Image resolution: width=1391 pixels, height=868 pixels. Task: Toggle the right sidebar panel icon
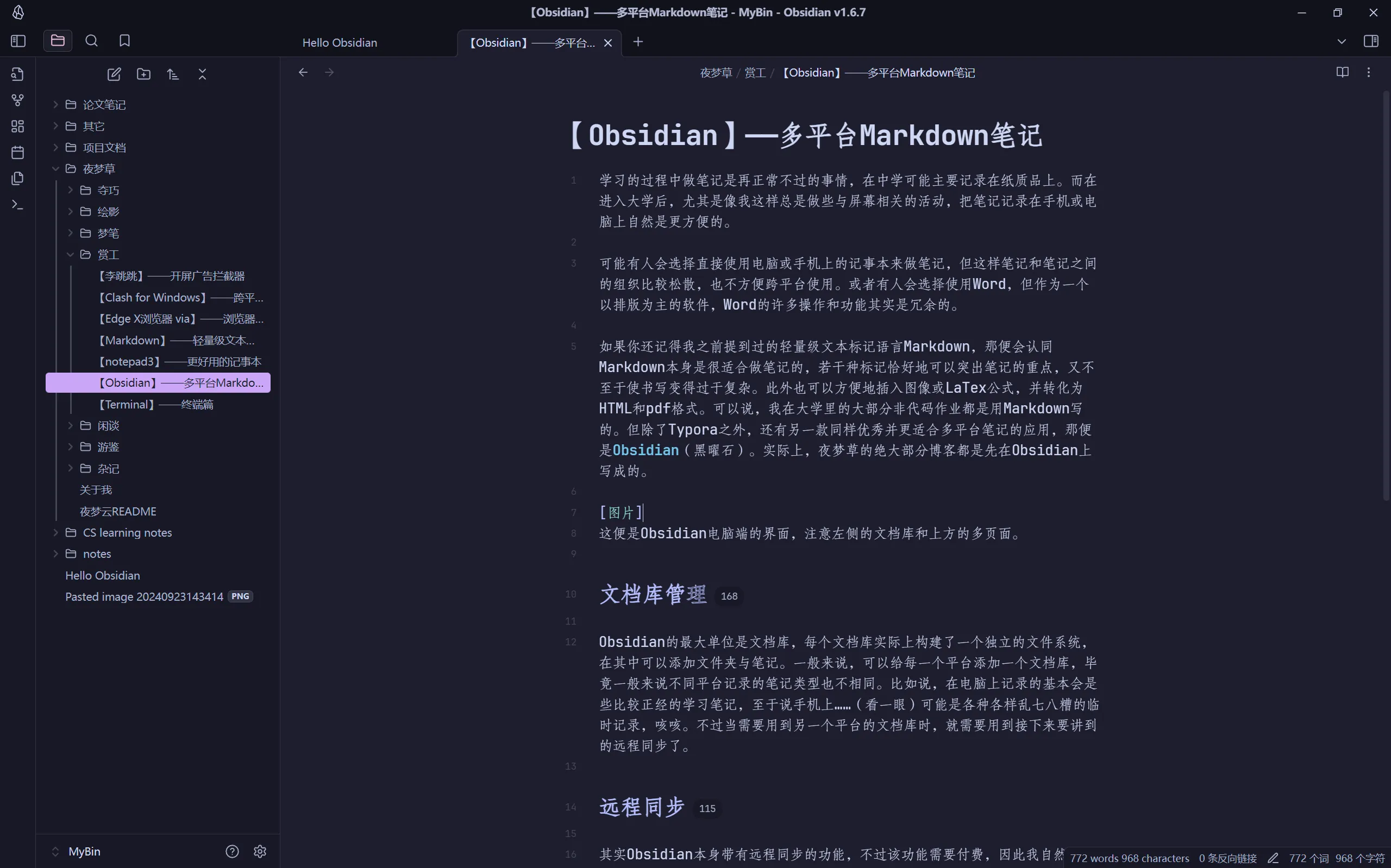1371,41
